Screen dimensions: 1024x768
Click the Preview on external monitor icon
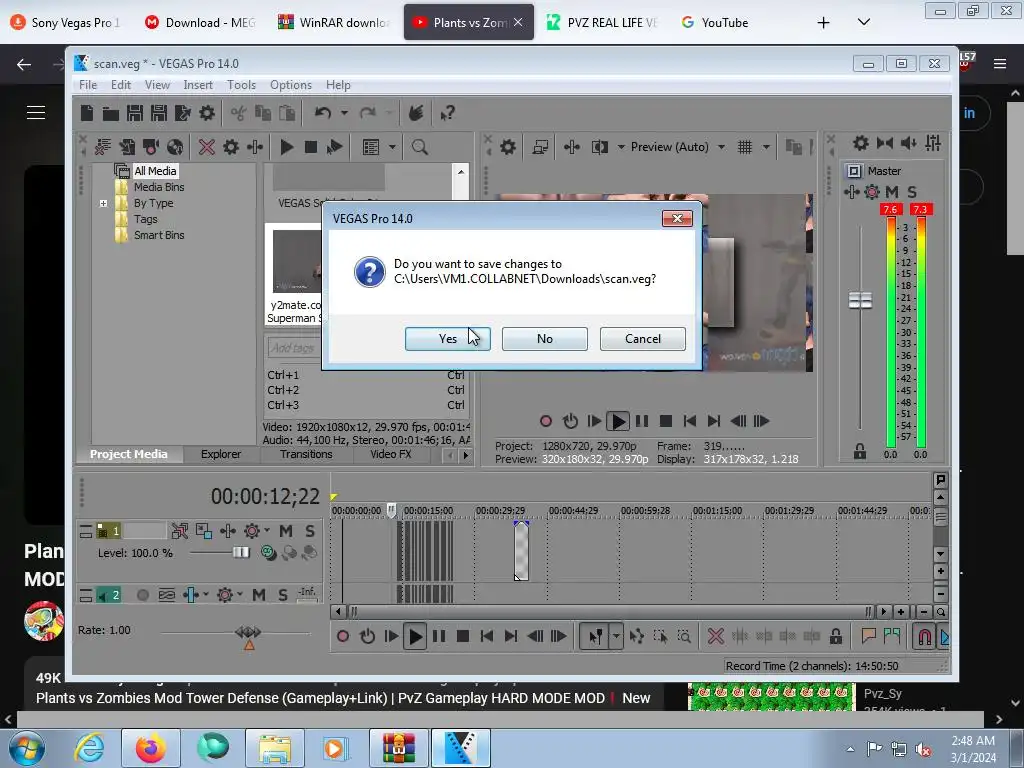click(540, 147)
